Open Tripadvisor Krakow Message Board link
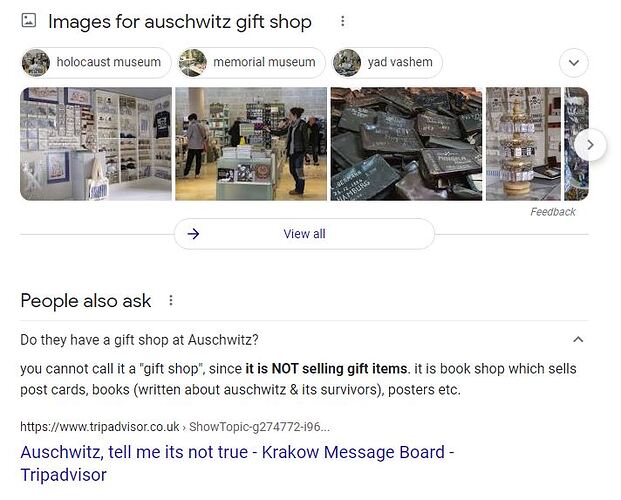Image resolution: width=621 pixels, height=500 pixels. [237, 463]
